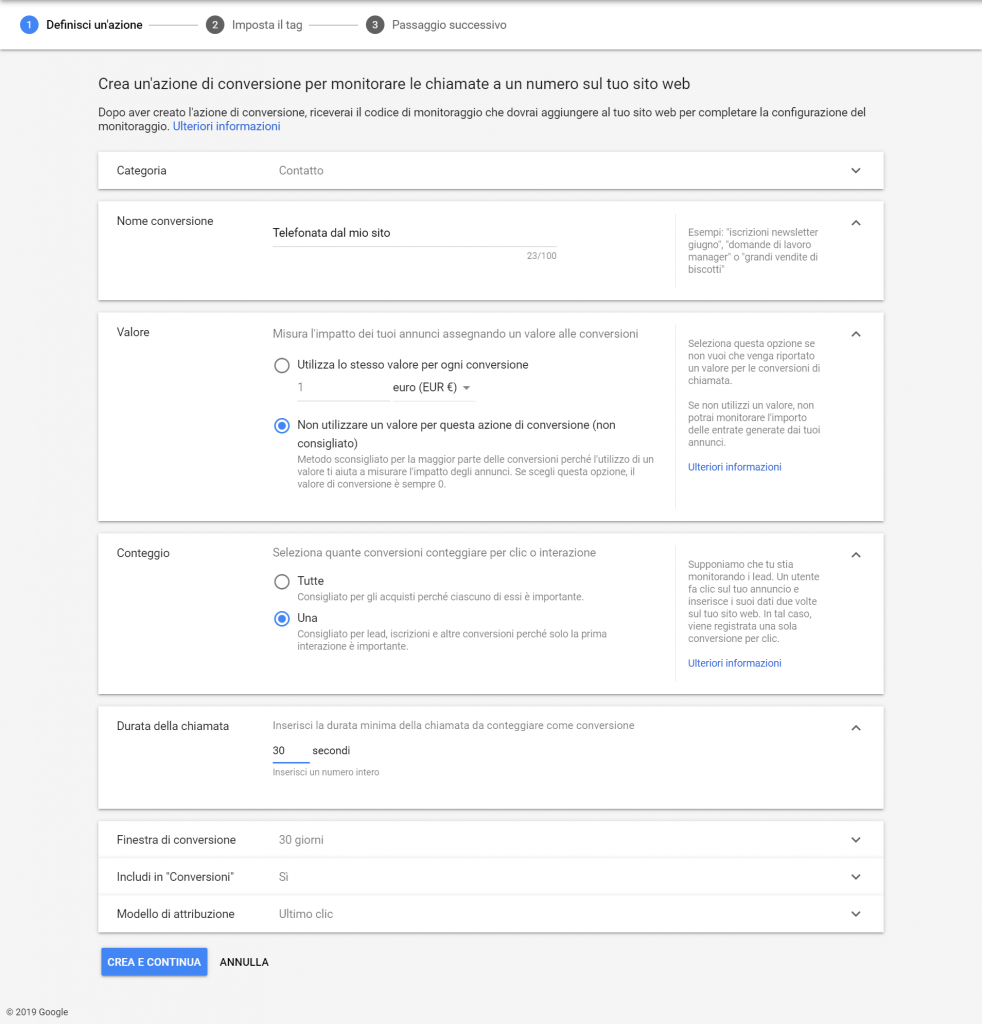Open the euro (EUR €) currency dropdown
This screenshot has height=1024, width=982.
[x=433, y=388]
